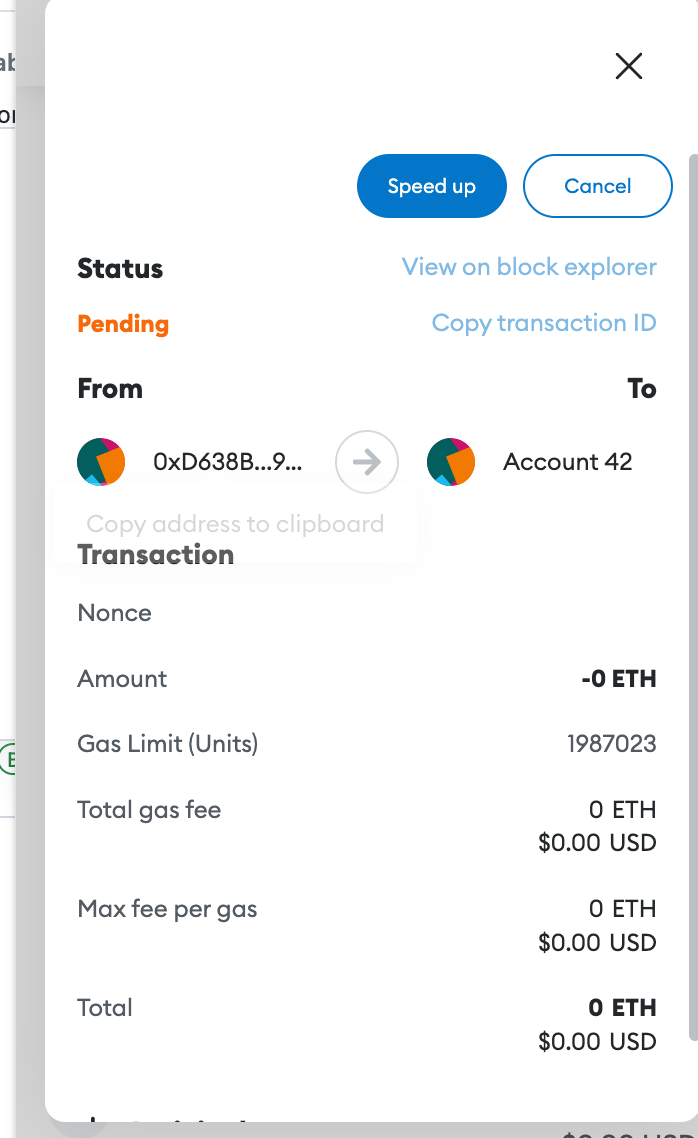The width and height of the screenshot is (698, 1138).
Task: Click the recipient's colorful jazzicon
Action: [x=451, y=462]
